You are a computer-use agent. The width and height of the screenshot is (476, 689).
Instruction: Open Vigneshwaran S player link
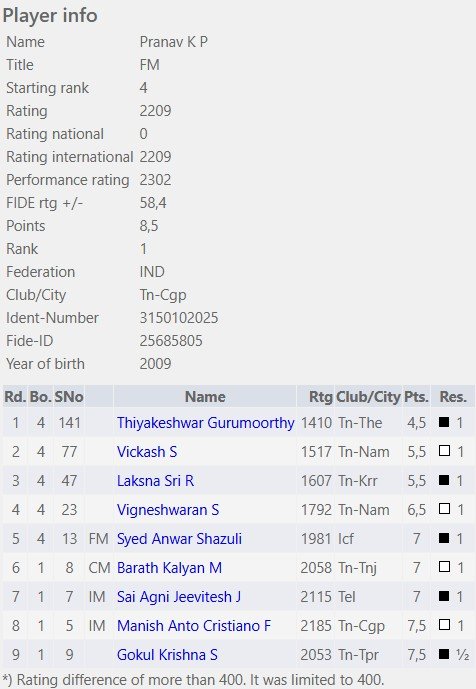coord(168,510)
